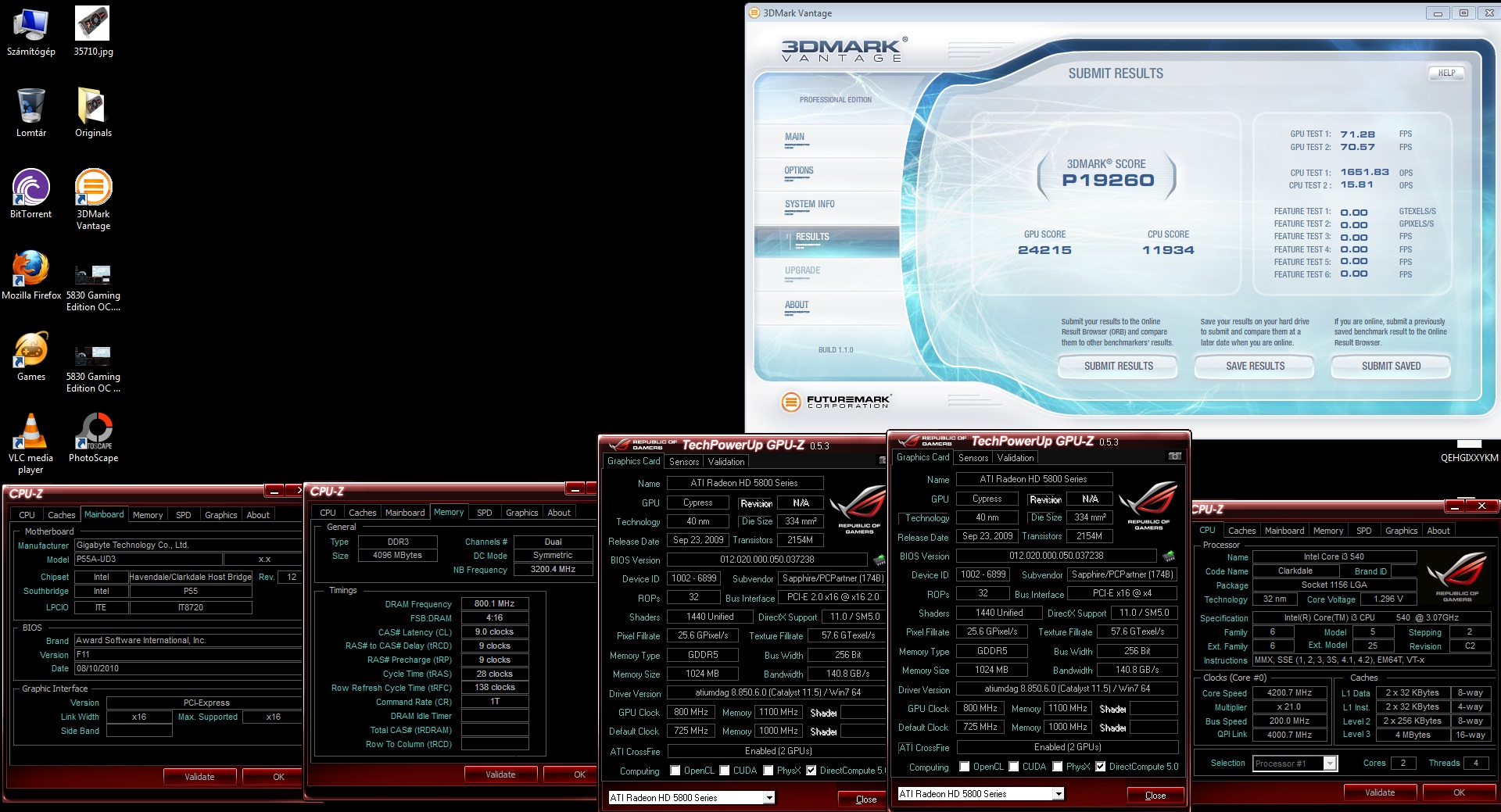Click Driver Version field in left GPU-Z
The width and height of the screenshot is (1501, 812).
click(x=778, y=692)
